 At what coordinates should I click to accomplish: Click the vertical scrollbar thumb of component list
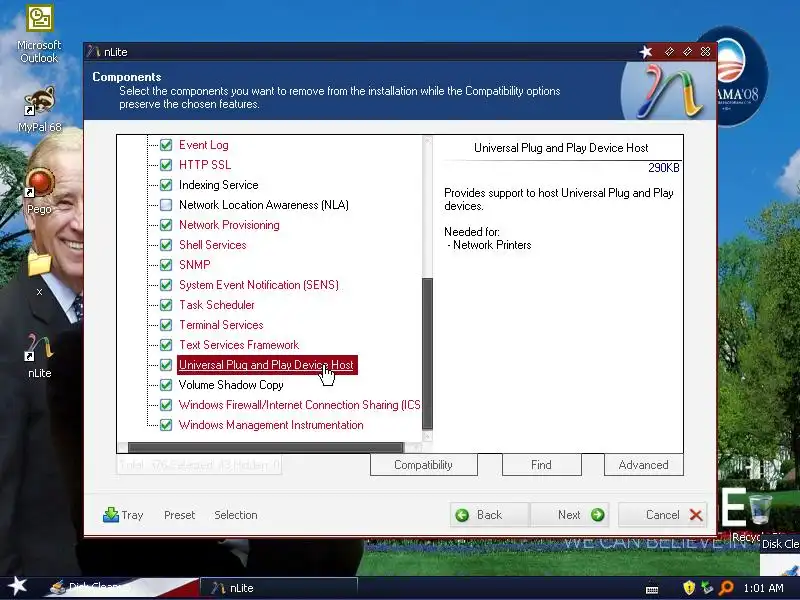428,353
